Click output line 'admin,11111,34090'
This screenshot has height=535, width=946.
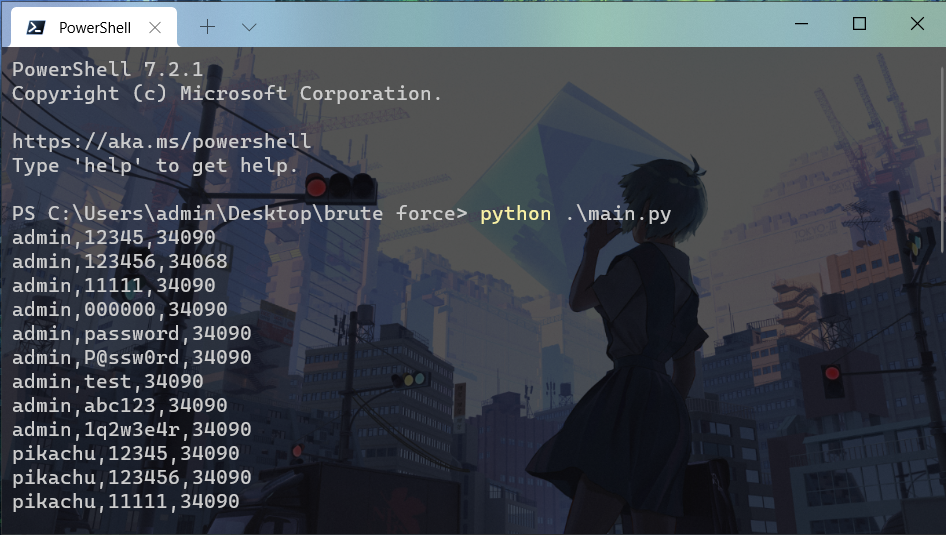click(113, 286)
